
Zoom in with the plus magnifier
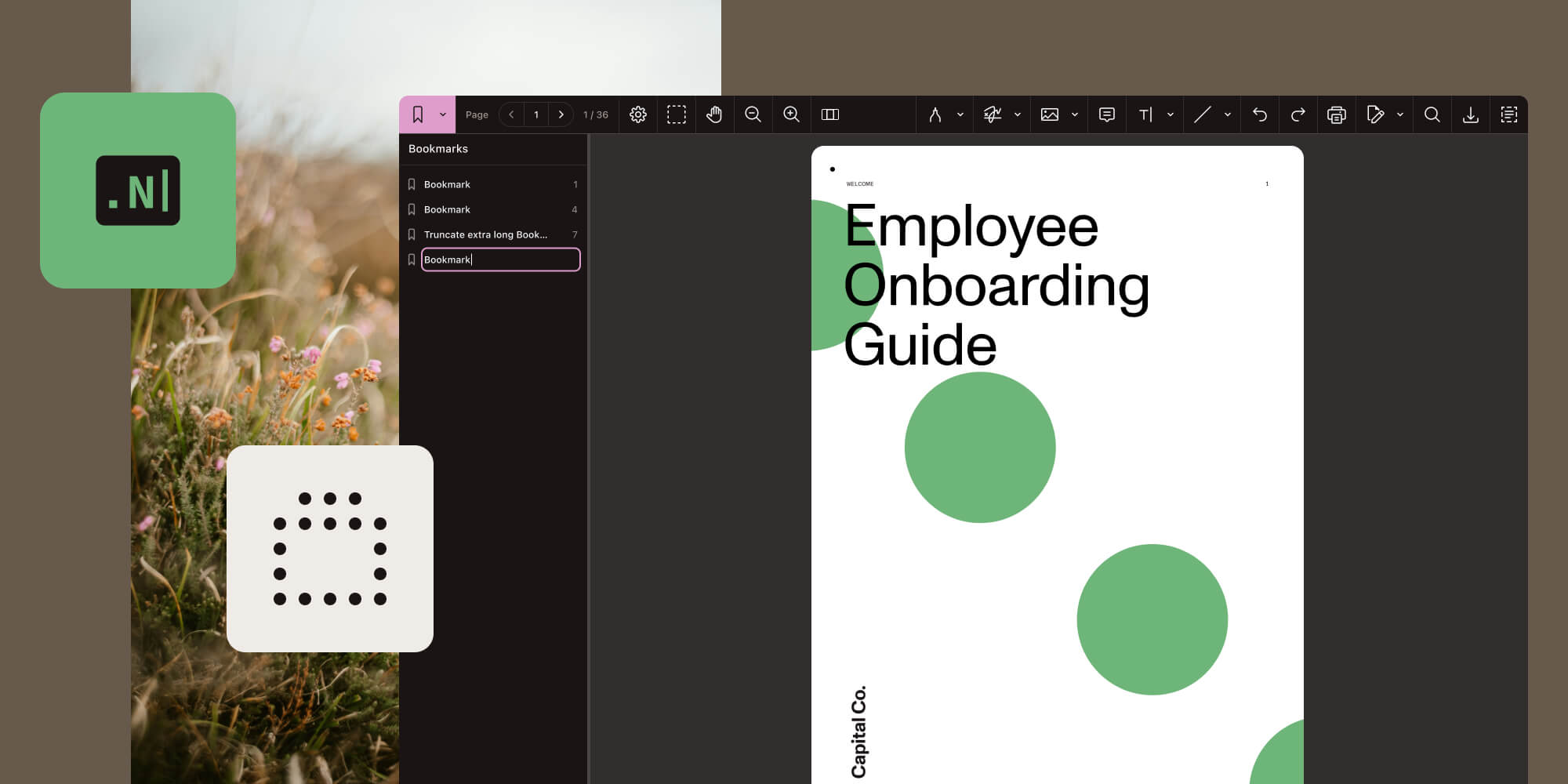coord(791,114)
